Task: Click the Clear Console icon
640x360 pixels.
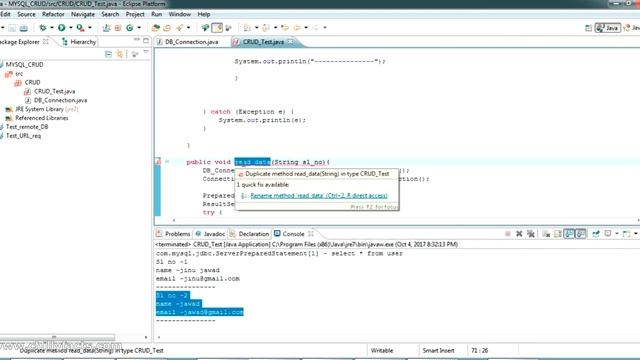Action: pos(546,234)
